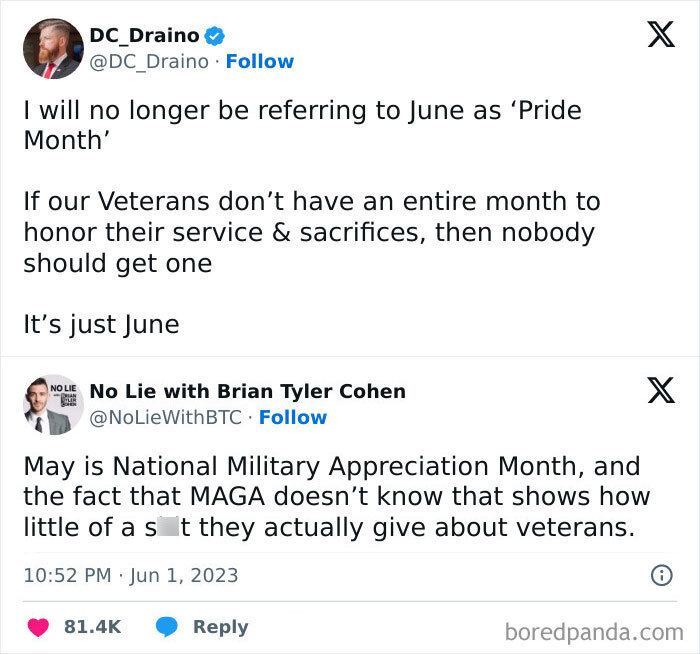Click the blue reply speech bubble icon
The height and width of the screenshot is (654, 700).
[167, 626]
